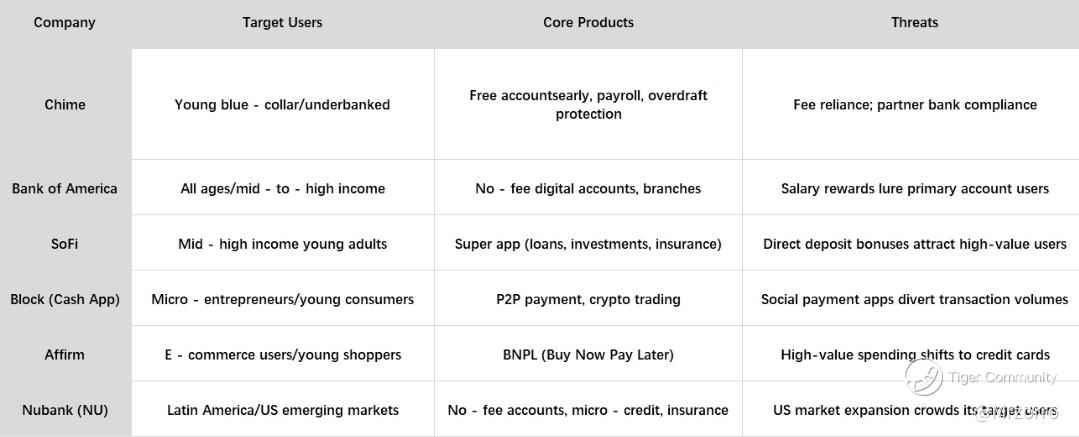Image resolution: width=1079 pixels, height=437 pixels.
Task: Click the Tiger Community logo watermark
Action: tap(923, 377)
